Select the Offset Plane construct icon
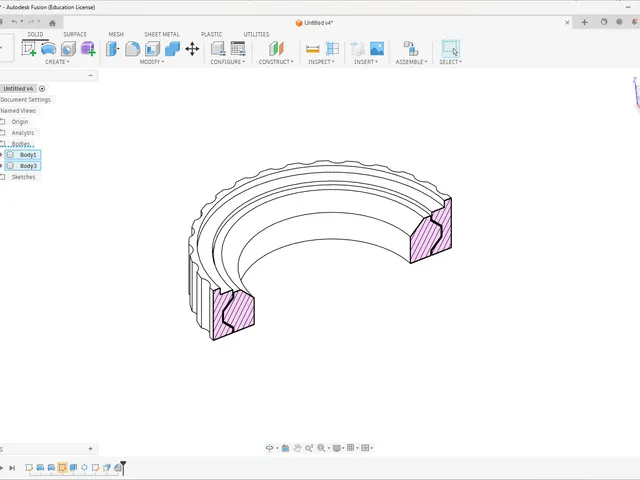The image size is (640, 480). [x=276, y=49]
